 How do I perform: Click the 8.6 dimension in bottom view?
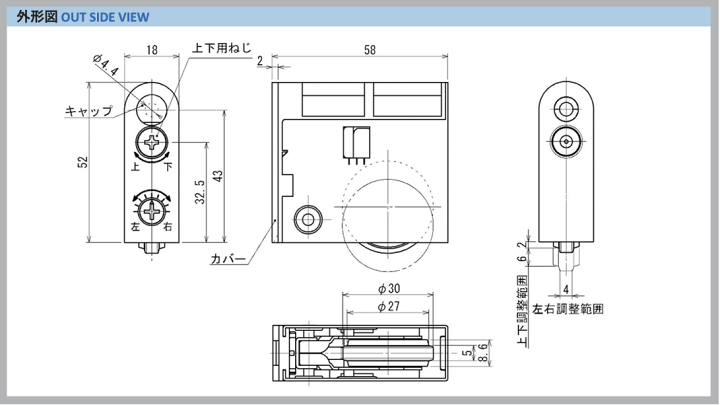(x=483, y=350)
